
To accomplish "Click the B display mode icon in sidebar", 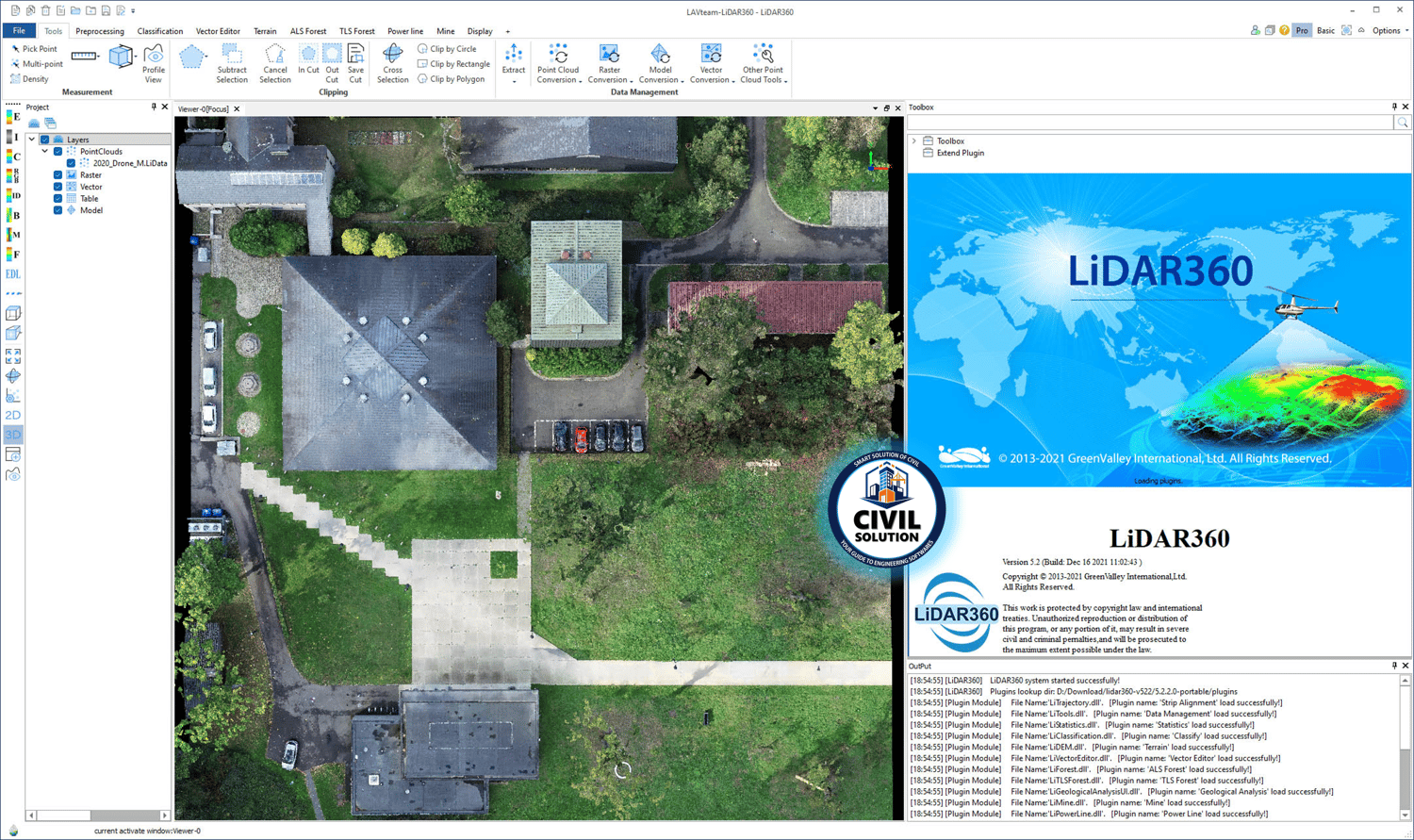I will click(13, 216).
